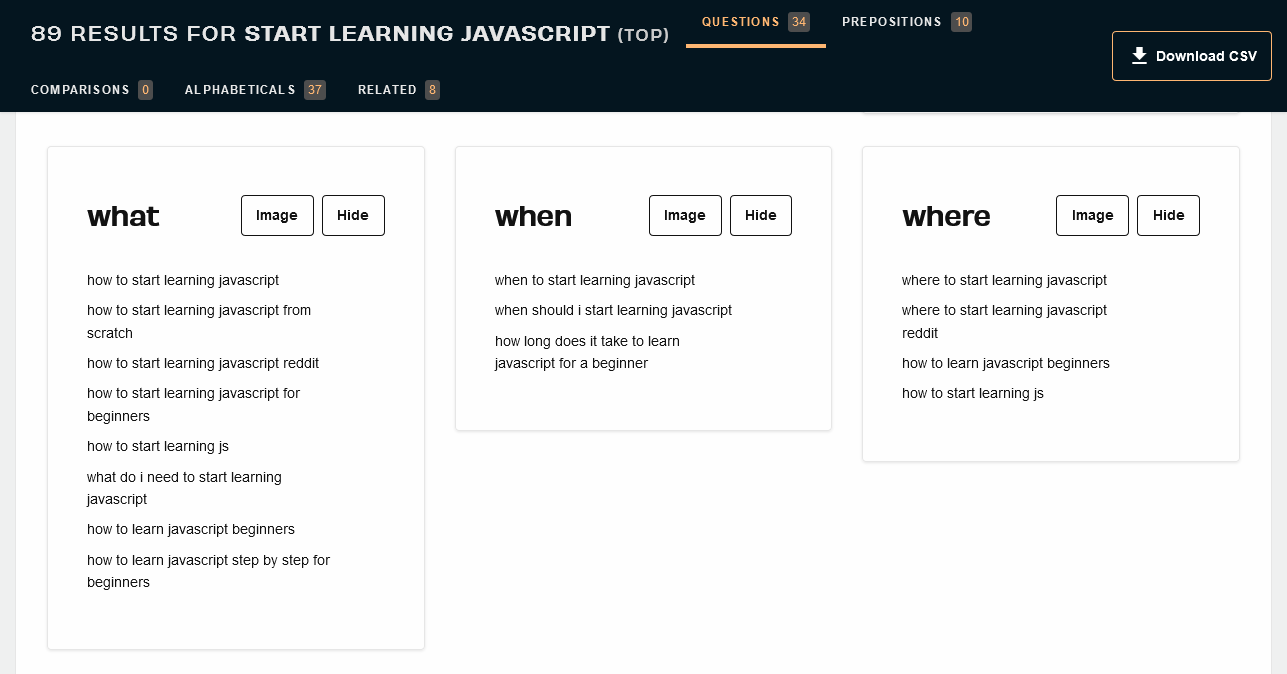The height and width of the screenshot is (674, 1287).
Task: Click 'how to learn javascript beginners' in what card
Action: [x=191, y=529]
